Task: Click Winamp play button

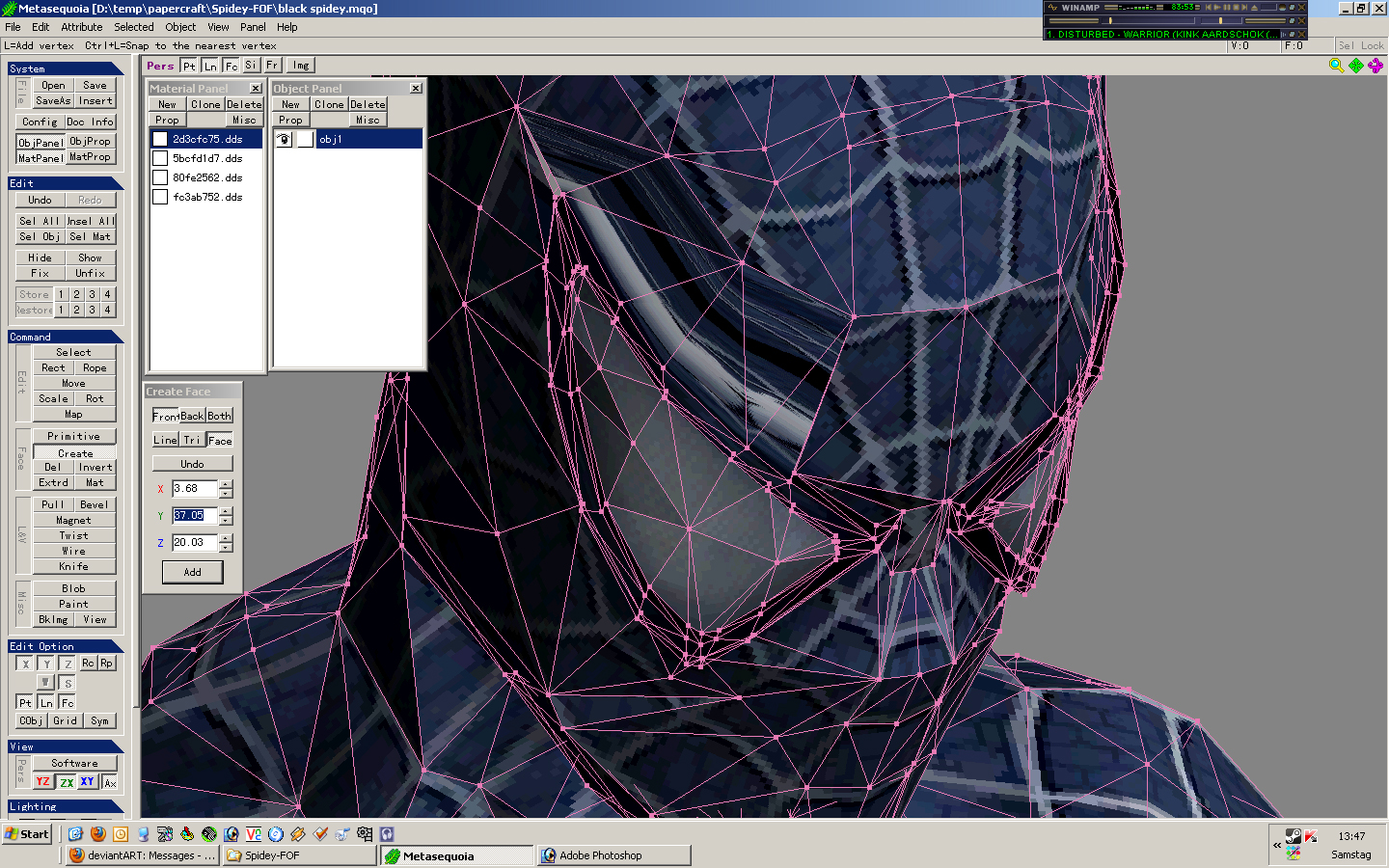Action: 1217,7
